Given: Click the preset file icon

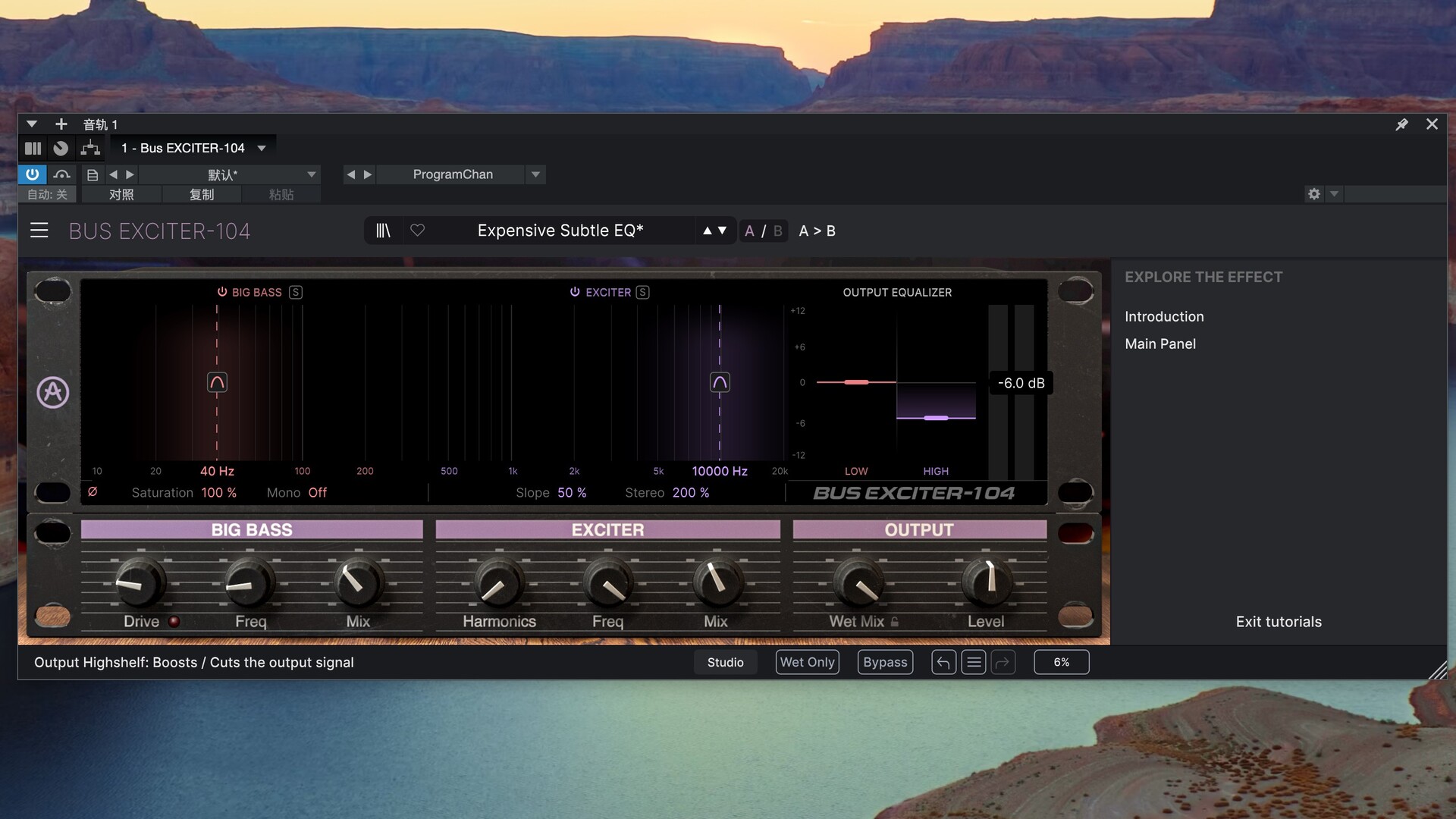Looking at the screenshot, I should [93, 174].
